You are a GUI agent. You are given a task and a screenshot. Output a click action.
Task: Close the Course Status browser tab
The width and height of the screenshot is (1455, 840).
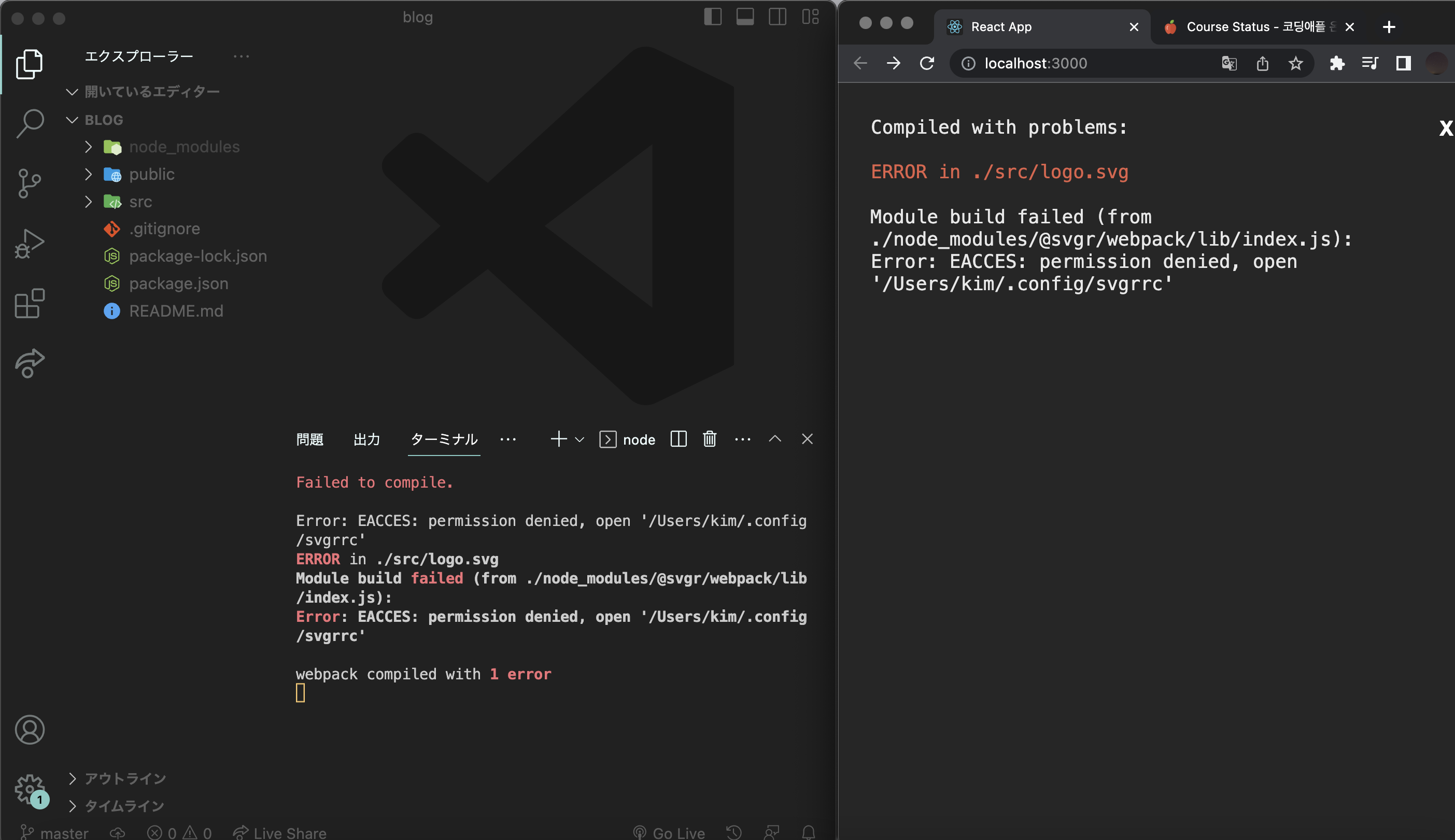pos(1349,26)
